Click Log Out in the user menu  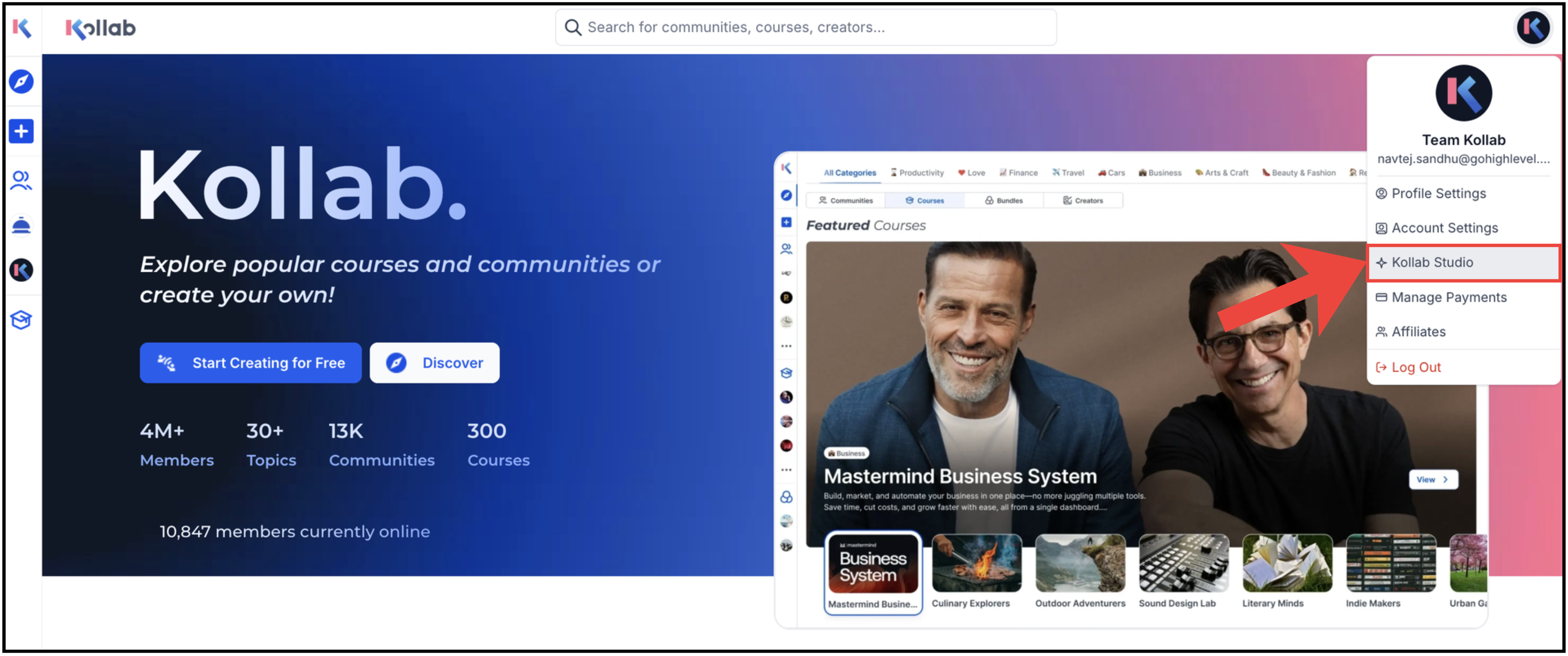(x=1415, y=367)
